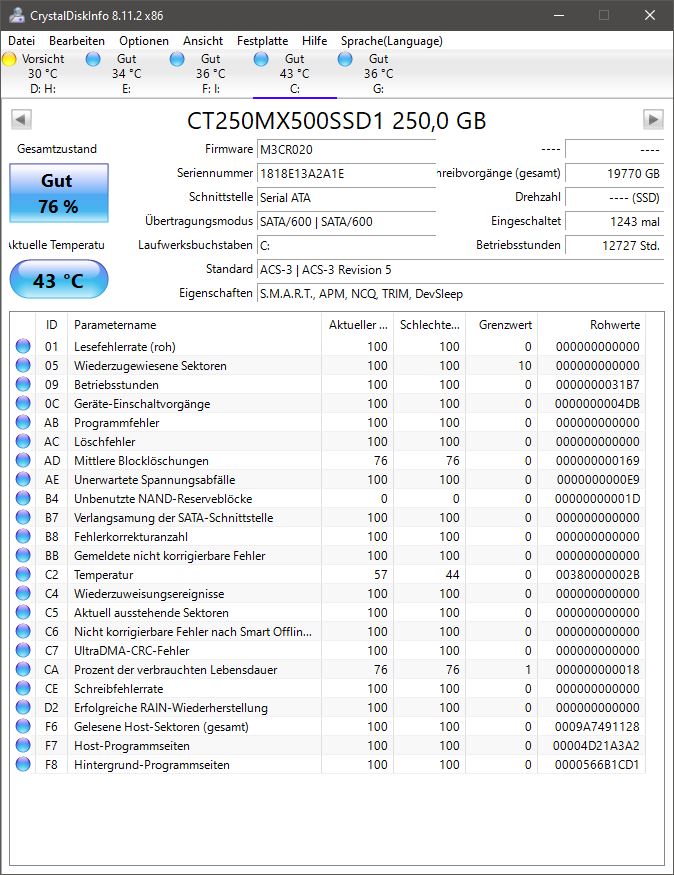The width and height of the screenshot is (674, 875).
Task: Click raw value 0009A7491128
Action: 597,727
